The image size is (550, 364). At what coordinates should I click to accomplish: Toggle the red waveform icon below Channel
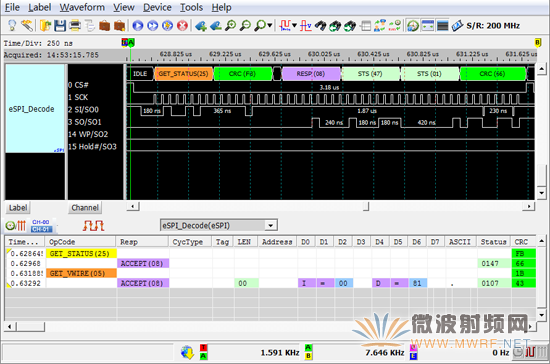click(93, 225)
